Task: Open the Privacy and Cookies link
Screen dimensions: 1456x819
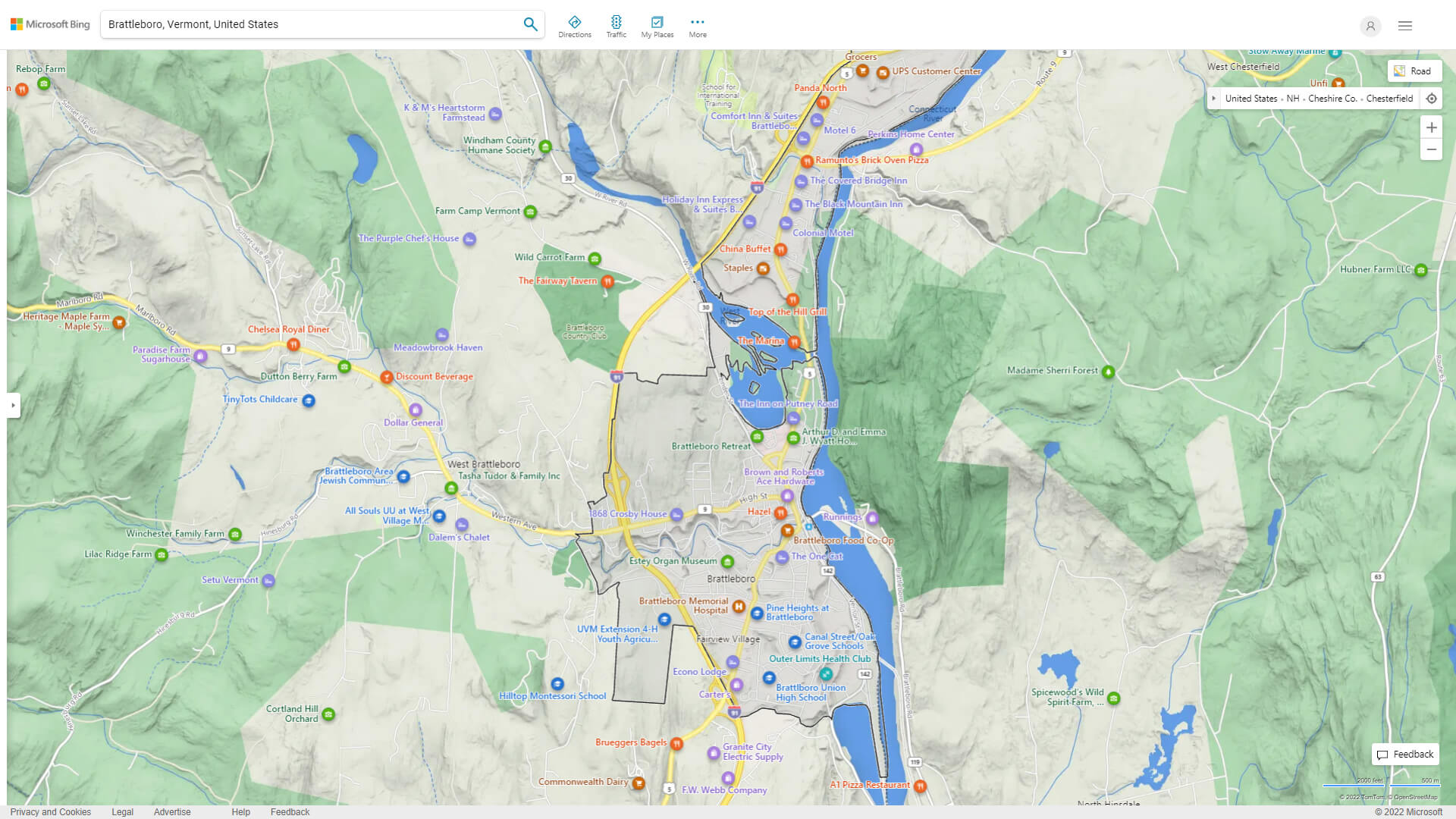Action: click(51, 811)
